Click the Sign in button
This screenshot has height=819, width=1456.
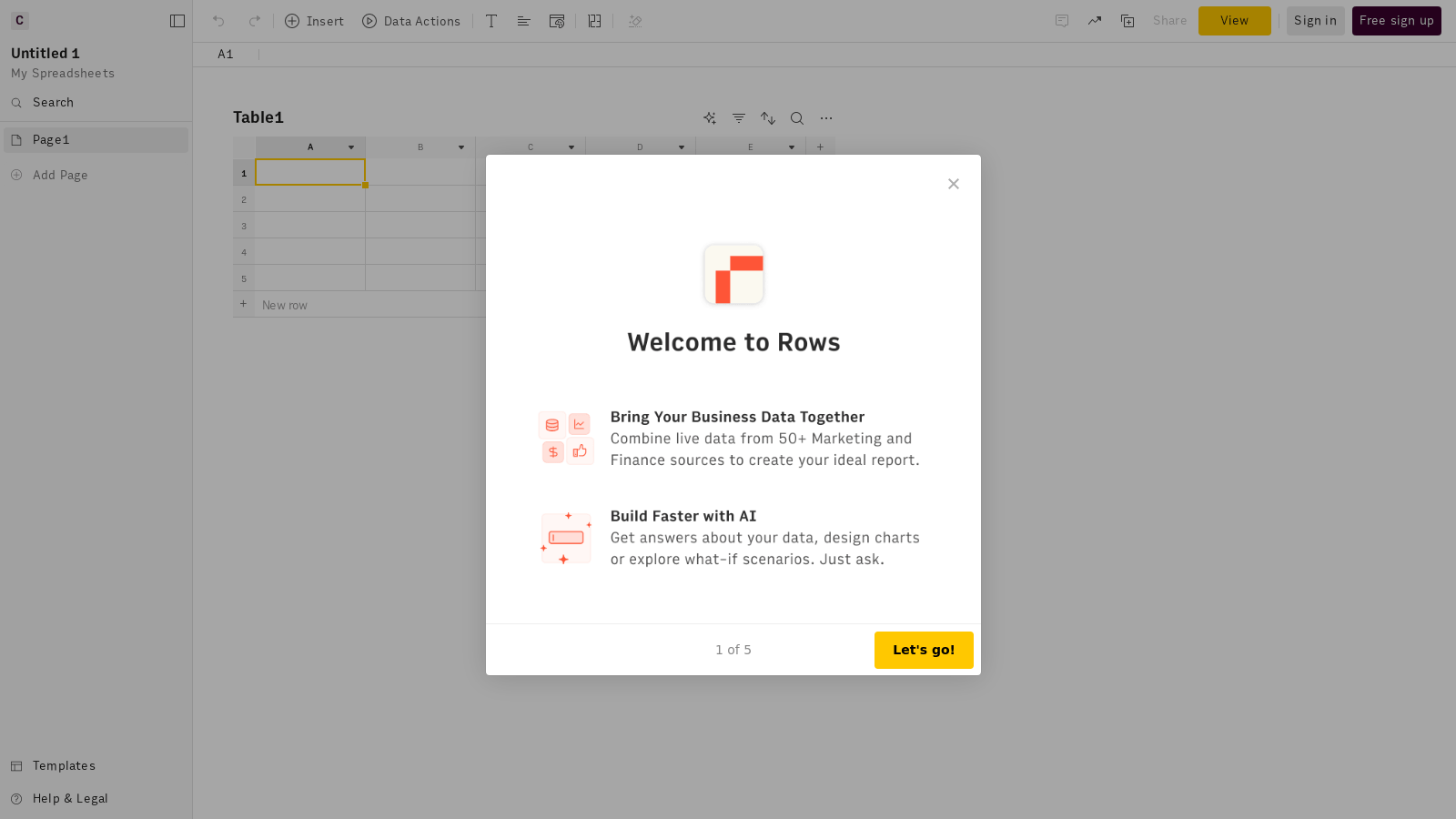1316,21
